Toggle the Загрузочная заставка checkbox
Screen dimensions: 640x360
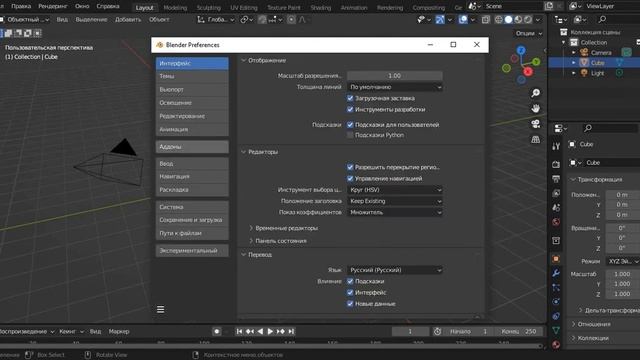[350, 98]
